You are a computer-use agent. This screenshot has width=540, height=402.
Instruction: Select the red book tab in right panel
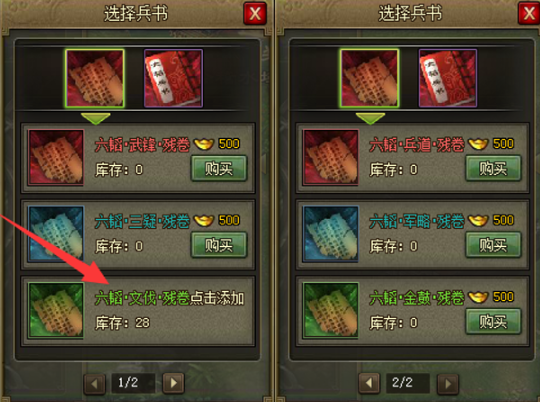[448, 78]
